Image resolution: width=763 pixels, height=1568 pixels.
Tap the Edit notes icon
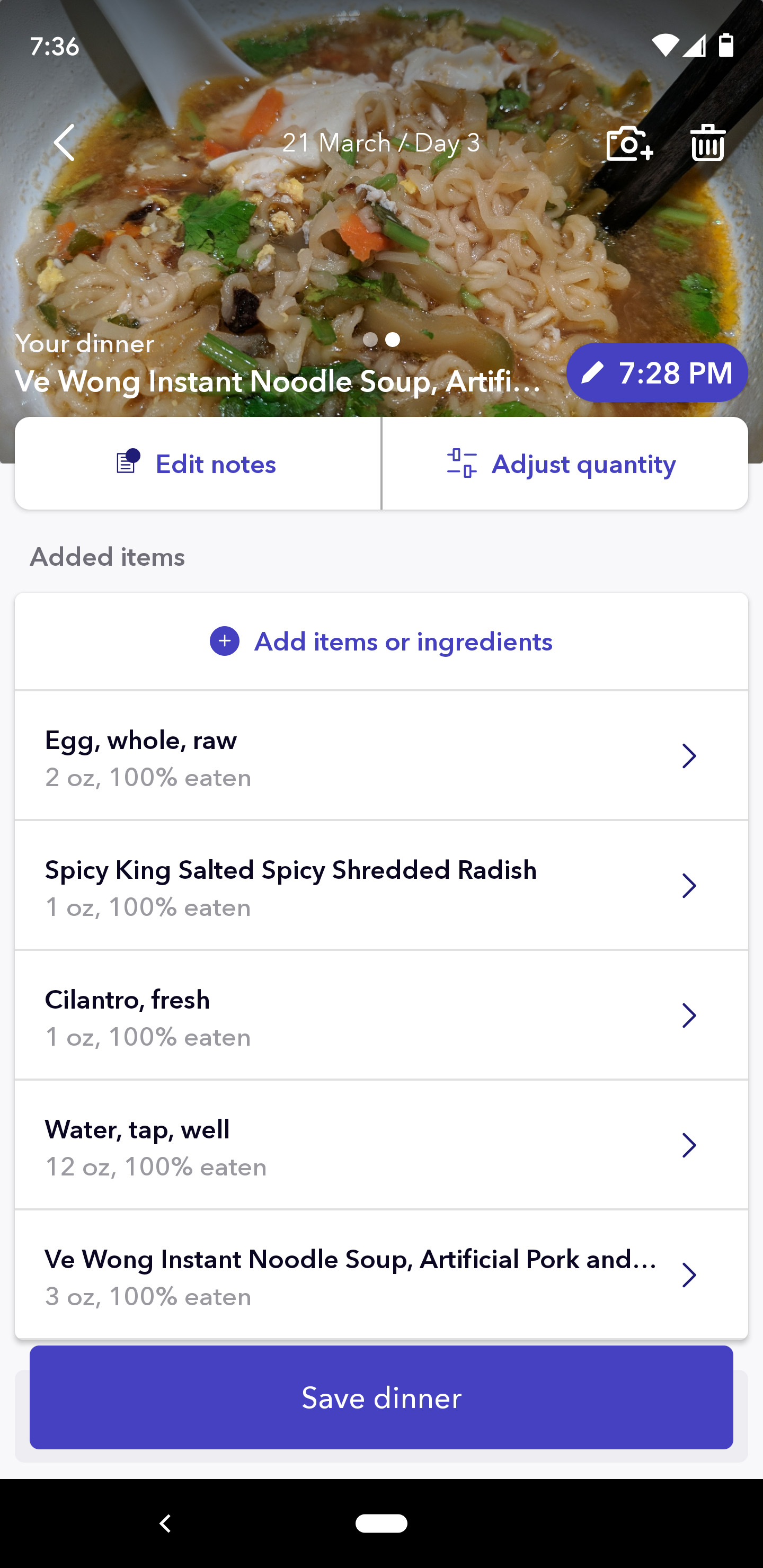point(128,462)
